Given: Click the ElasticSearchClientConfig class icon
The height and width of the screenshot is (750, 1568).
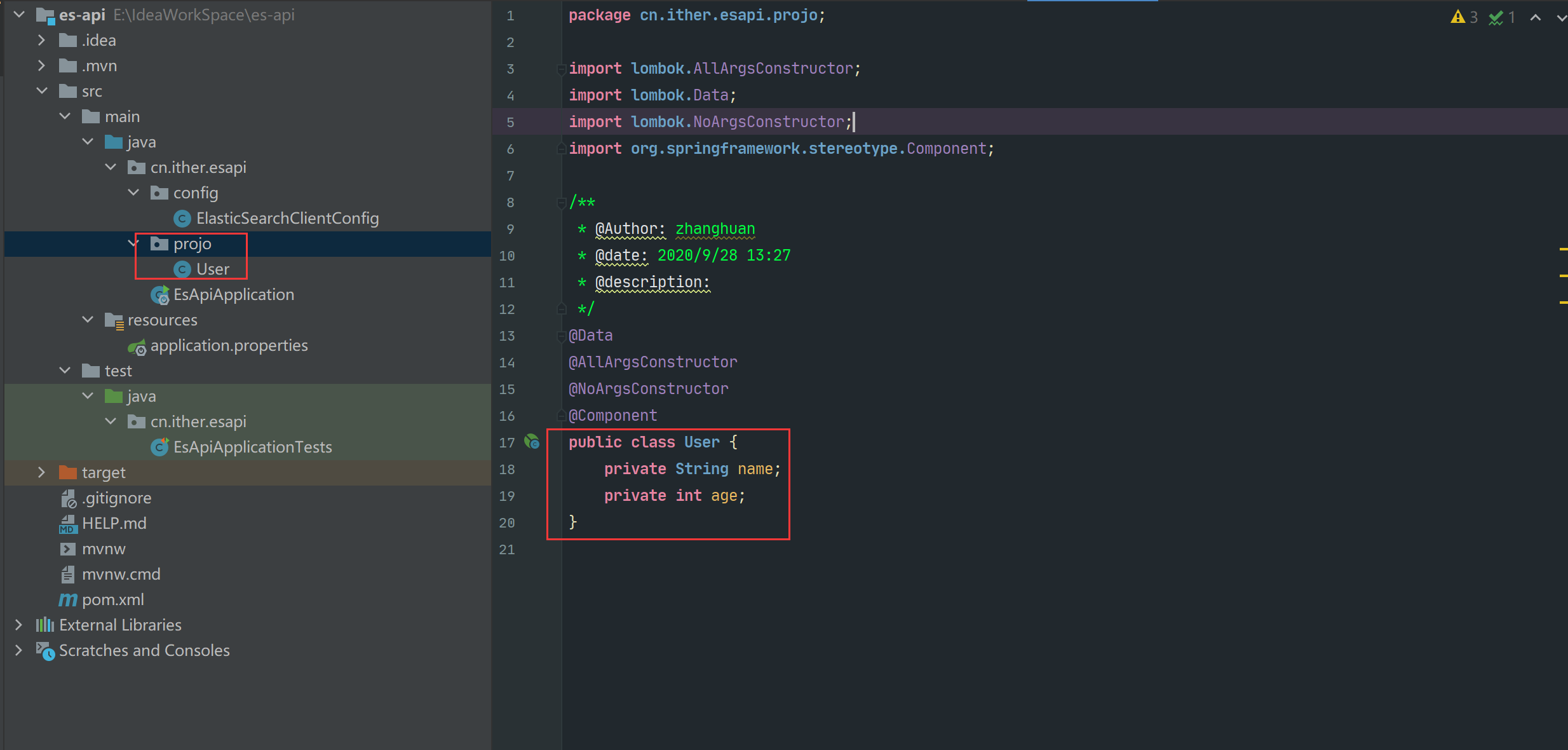Looking at the screenshot, I should tap(182, 219).
